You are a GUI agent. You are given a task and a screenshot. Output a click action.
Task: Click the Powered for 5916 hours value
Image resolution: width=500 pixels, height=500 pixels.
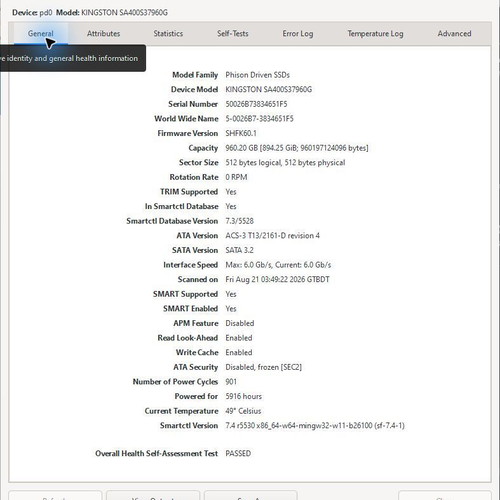pyautogui.click(x=243, y=396)
